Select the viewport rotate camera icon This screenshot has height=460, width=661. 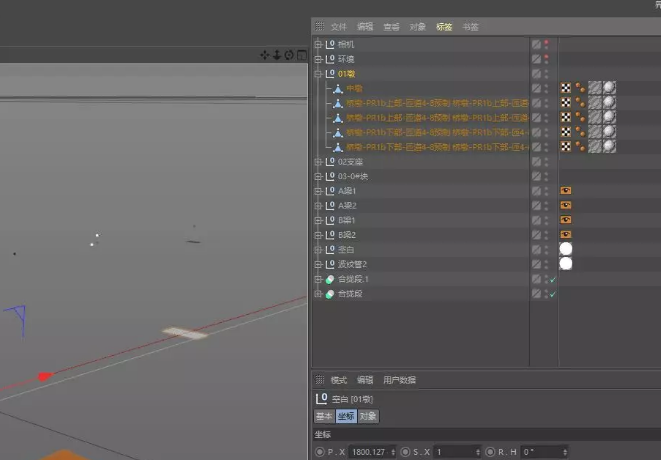[x=289, y=55]
